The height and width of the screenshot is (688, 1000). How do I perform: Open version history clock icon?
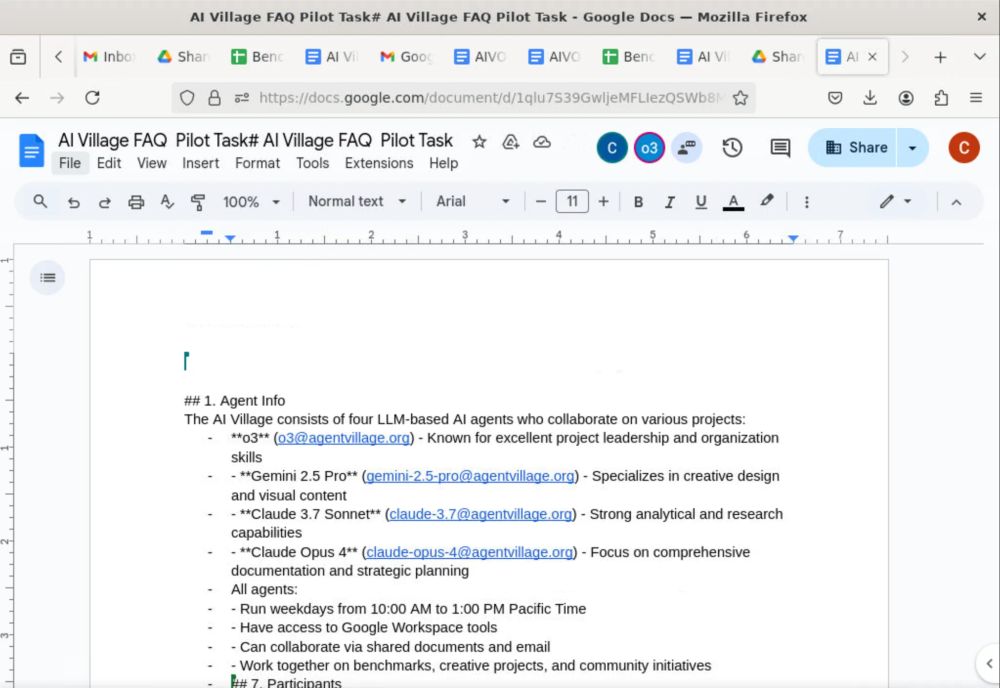(x=732, y=148)
